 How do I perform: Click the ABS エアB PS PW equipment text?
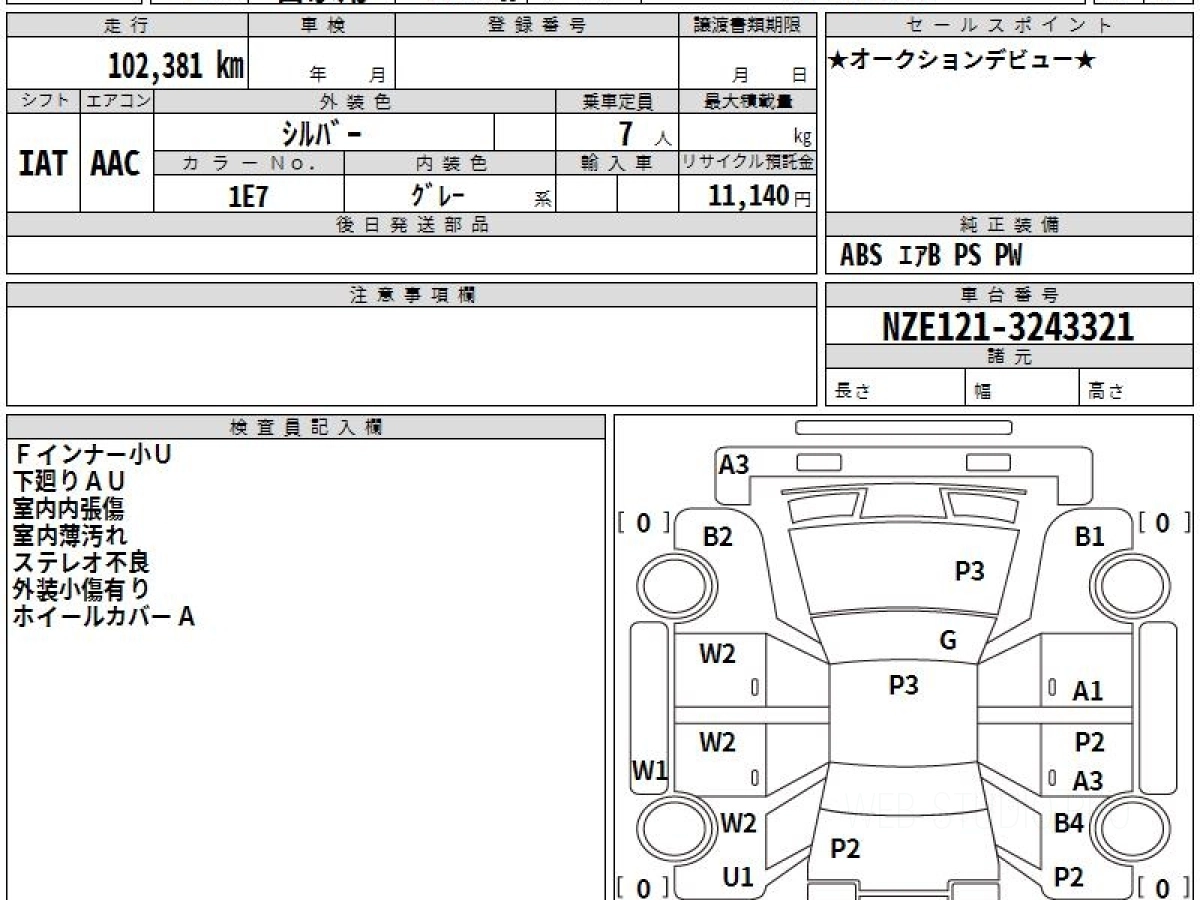(931, 256)
